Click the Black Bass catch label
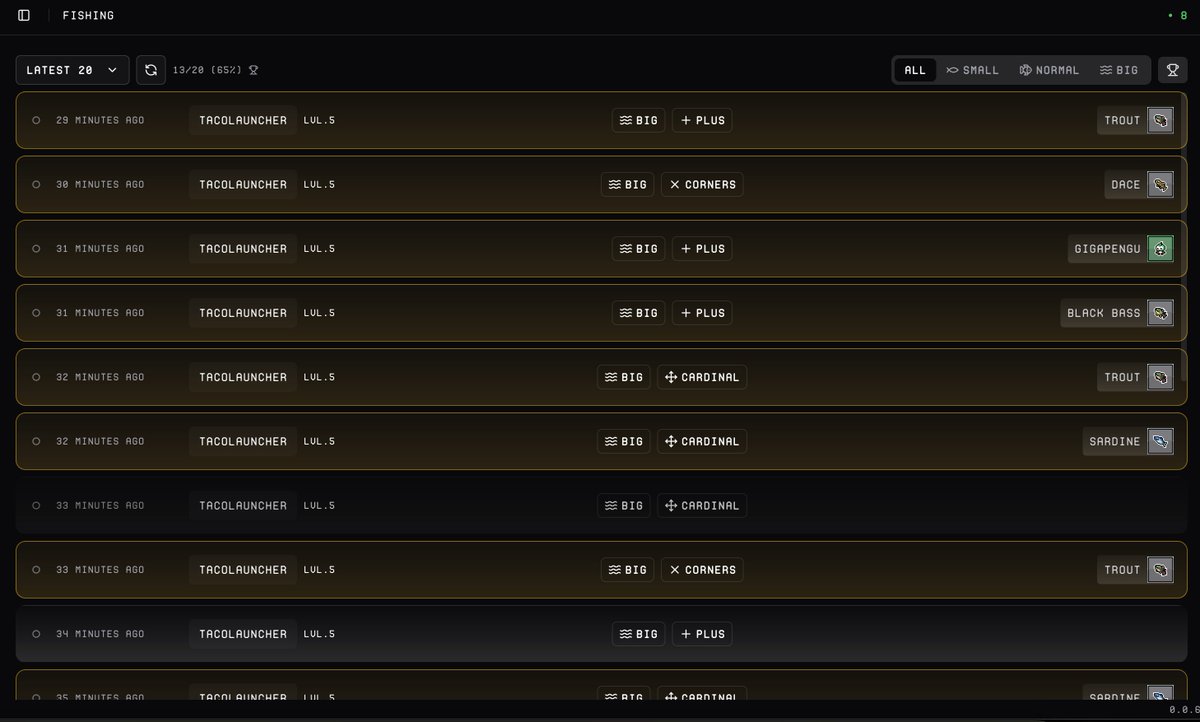The height and width of the screenshot is (722, 1200). (1104, 313)
